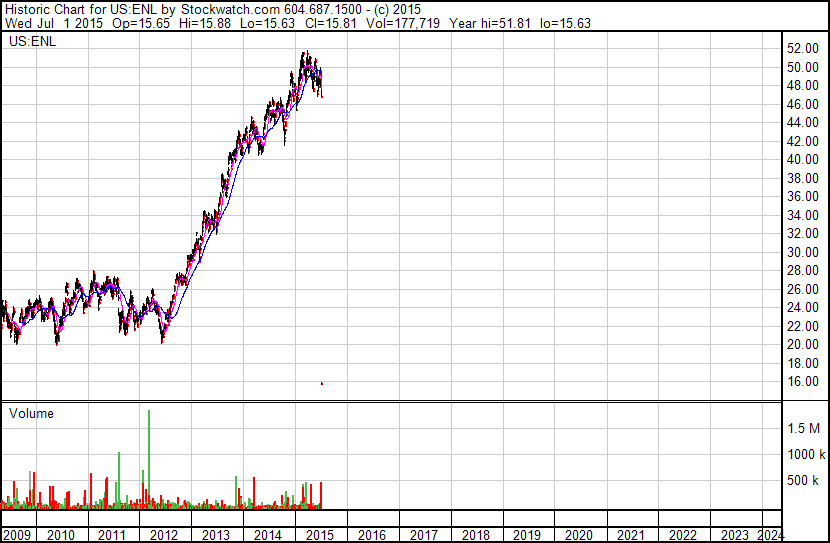The image size is (830, 543).
Task: Select the 1000 k volume axis label
Action: pyautogui.click(x=803, y=454)
